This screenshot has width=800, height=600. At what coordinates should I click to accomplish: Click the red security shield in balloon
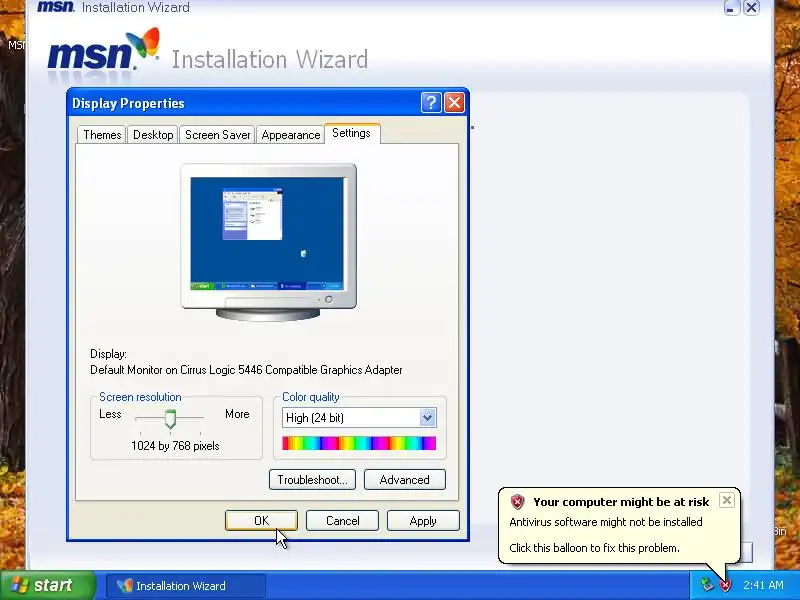pyautogui.click(x=517, y=502)
